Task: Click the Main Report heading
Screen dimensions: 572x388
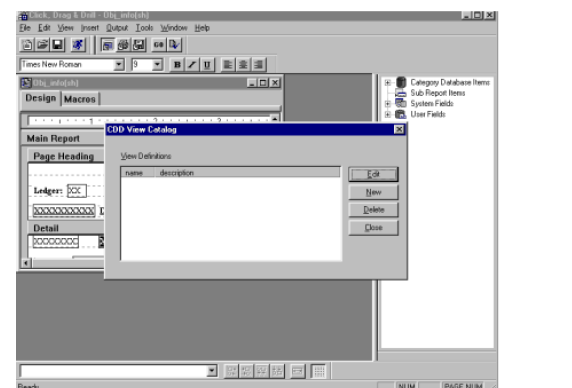Action: (53, 139)
